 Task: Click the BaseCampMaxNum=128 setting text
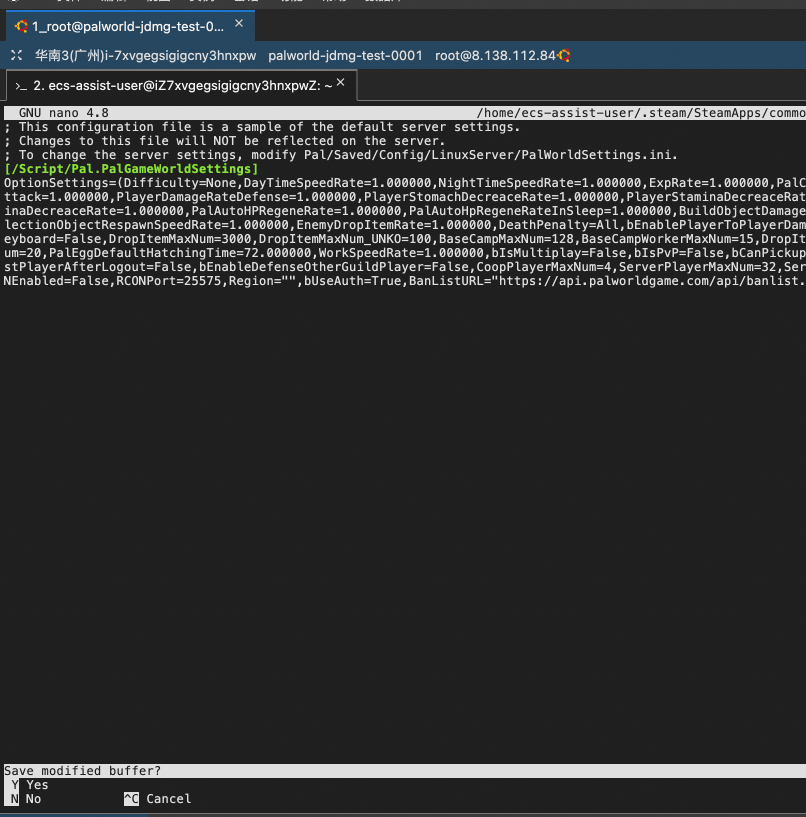506,239
